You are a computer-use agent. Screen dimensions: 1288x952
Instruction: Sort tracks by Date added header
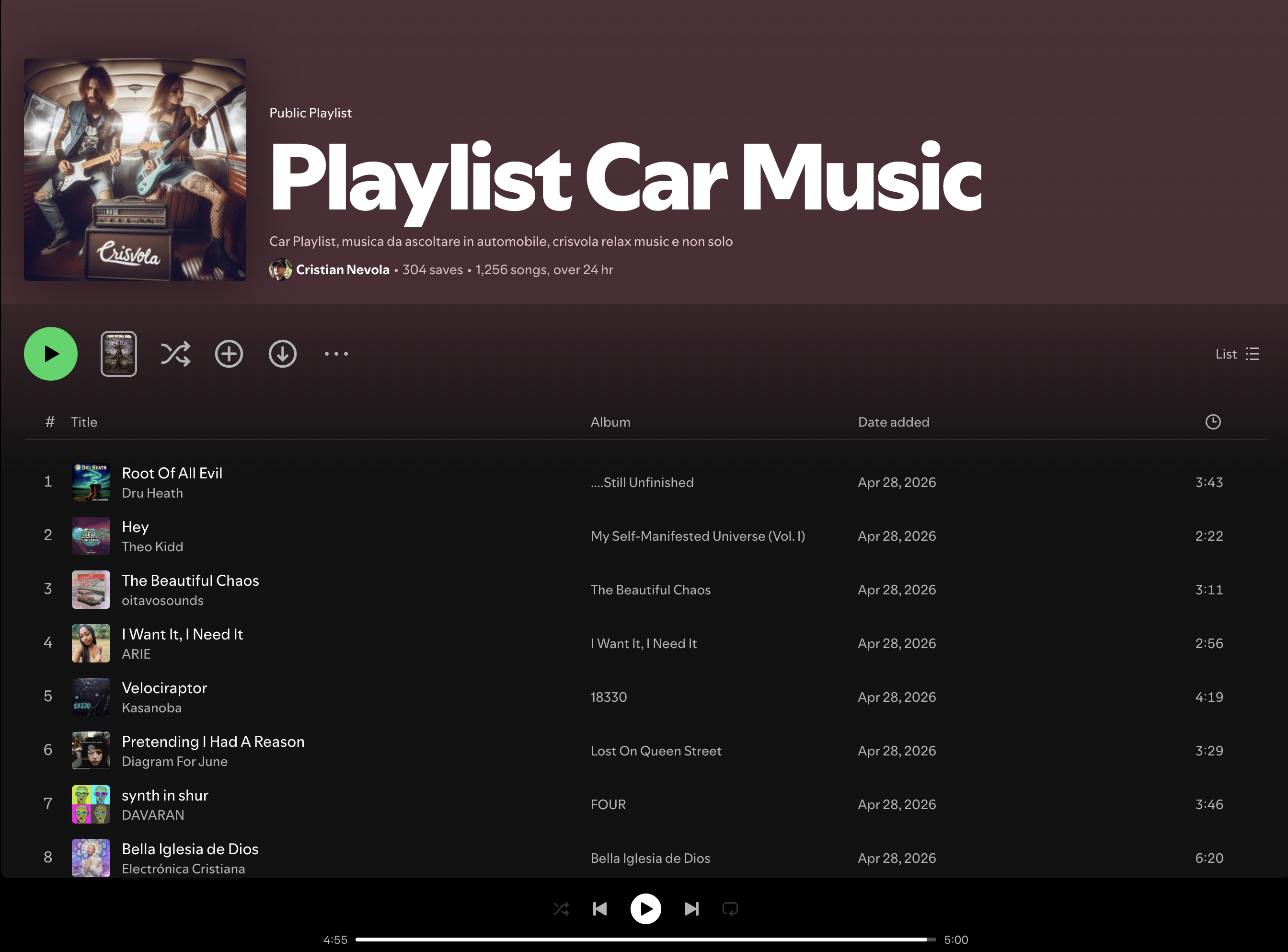click(x=894, y=422)
